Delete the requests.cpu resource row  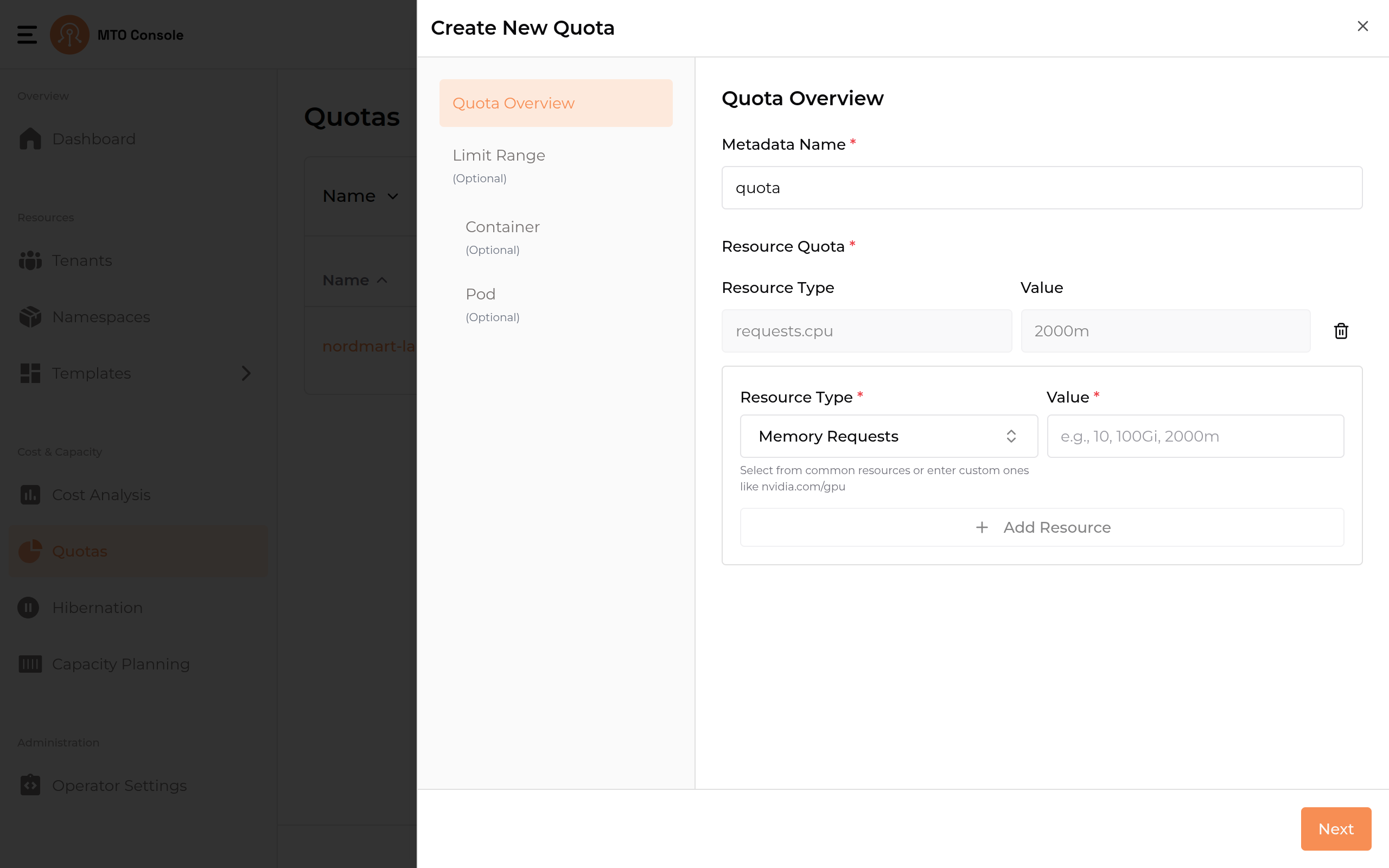click(x=1341, y=331)
